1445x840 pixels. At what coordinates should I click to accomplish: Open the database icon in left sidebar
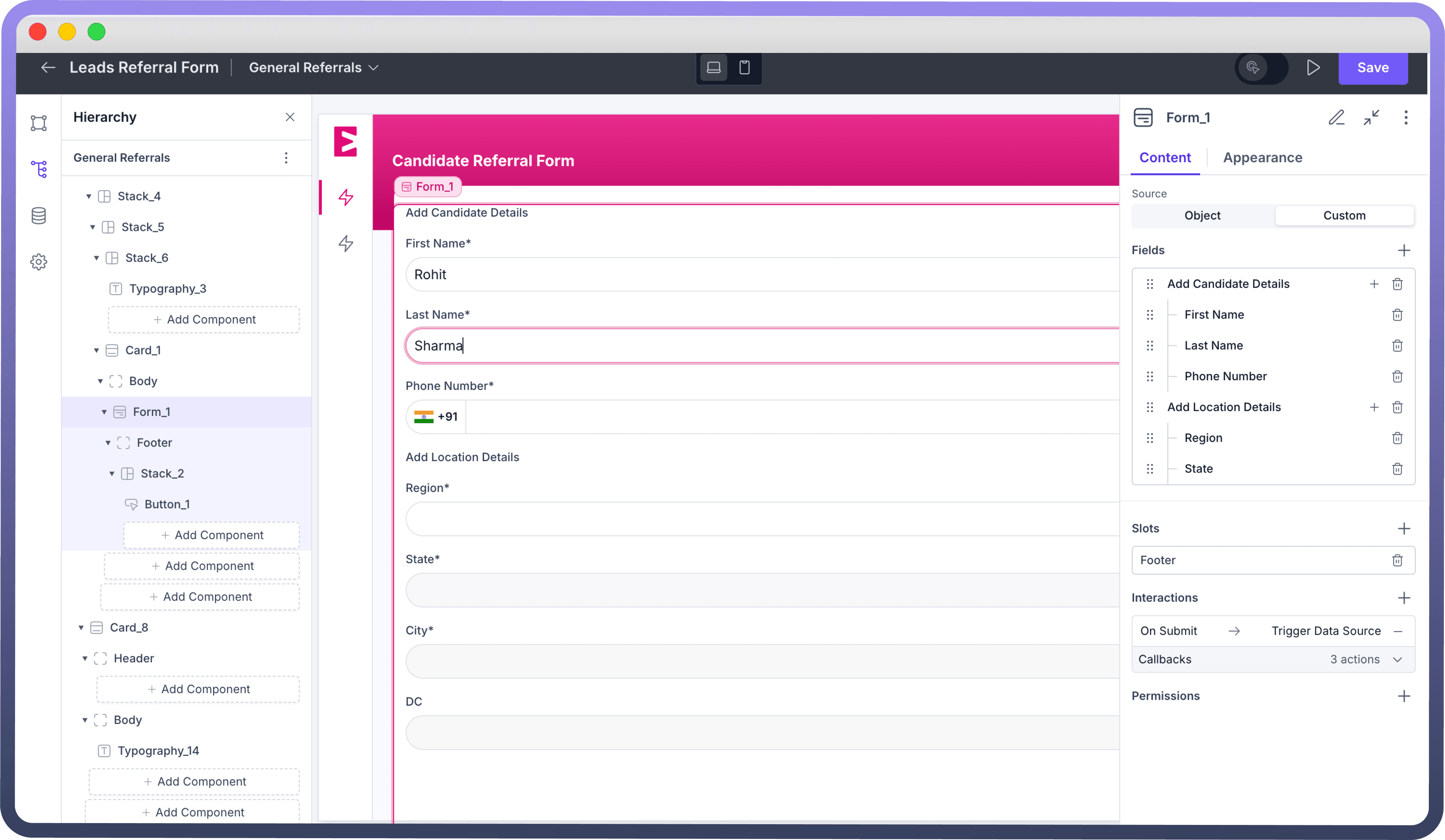click(38, 216)
